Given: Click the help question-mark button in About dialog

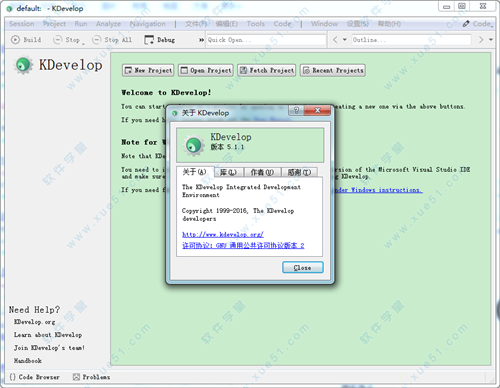Looking at the screenshot, I should (x=296, y=110).
